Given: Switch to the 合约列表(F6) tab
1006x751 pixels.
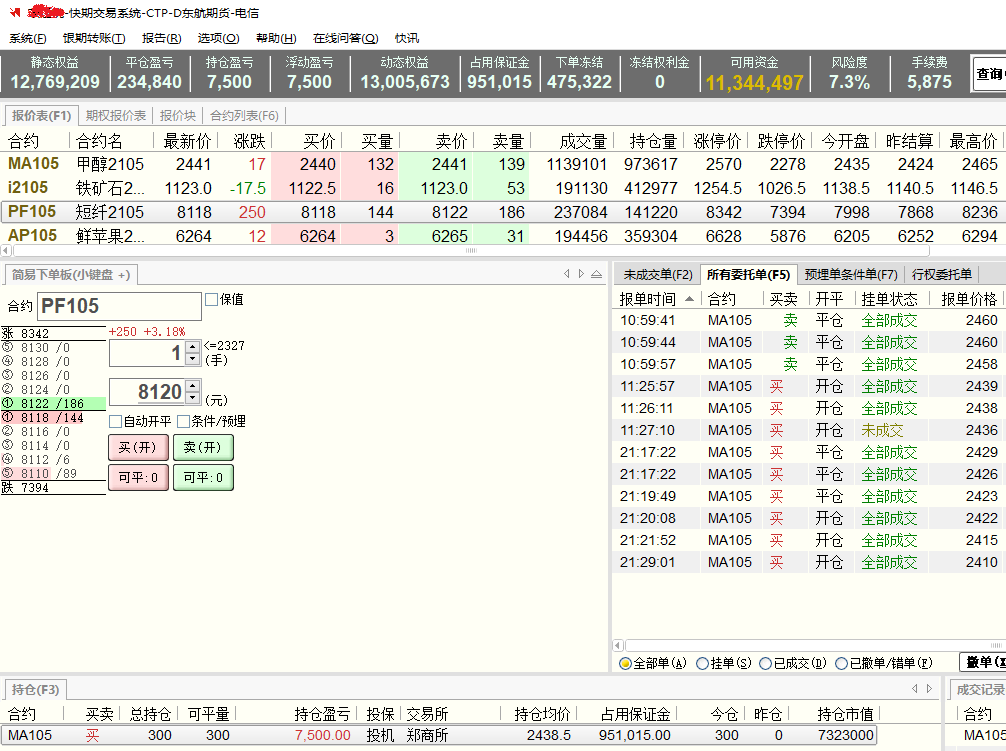Looking at the screenshot, I should pos(244,115).
